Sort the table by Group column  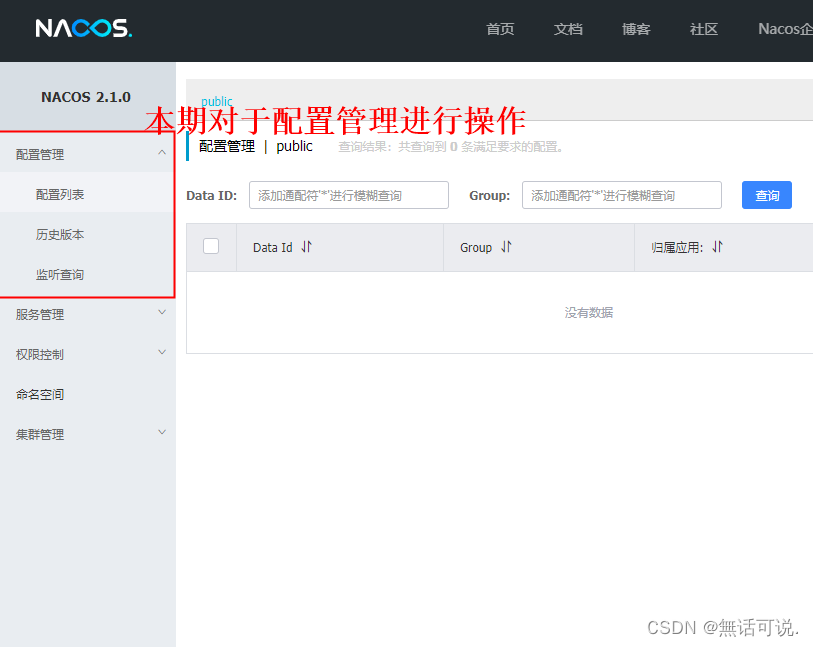click(504, 247)
